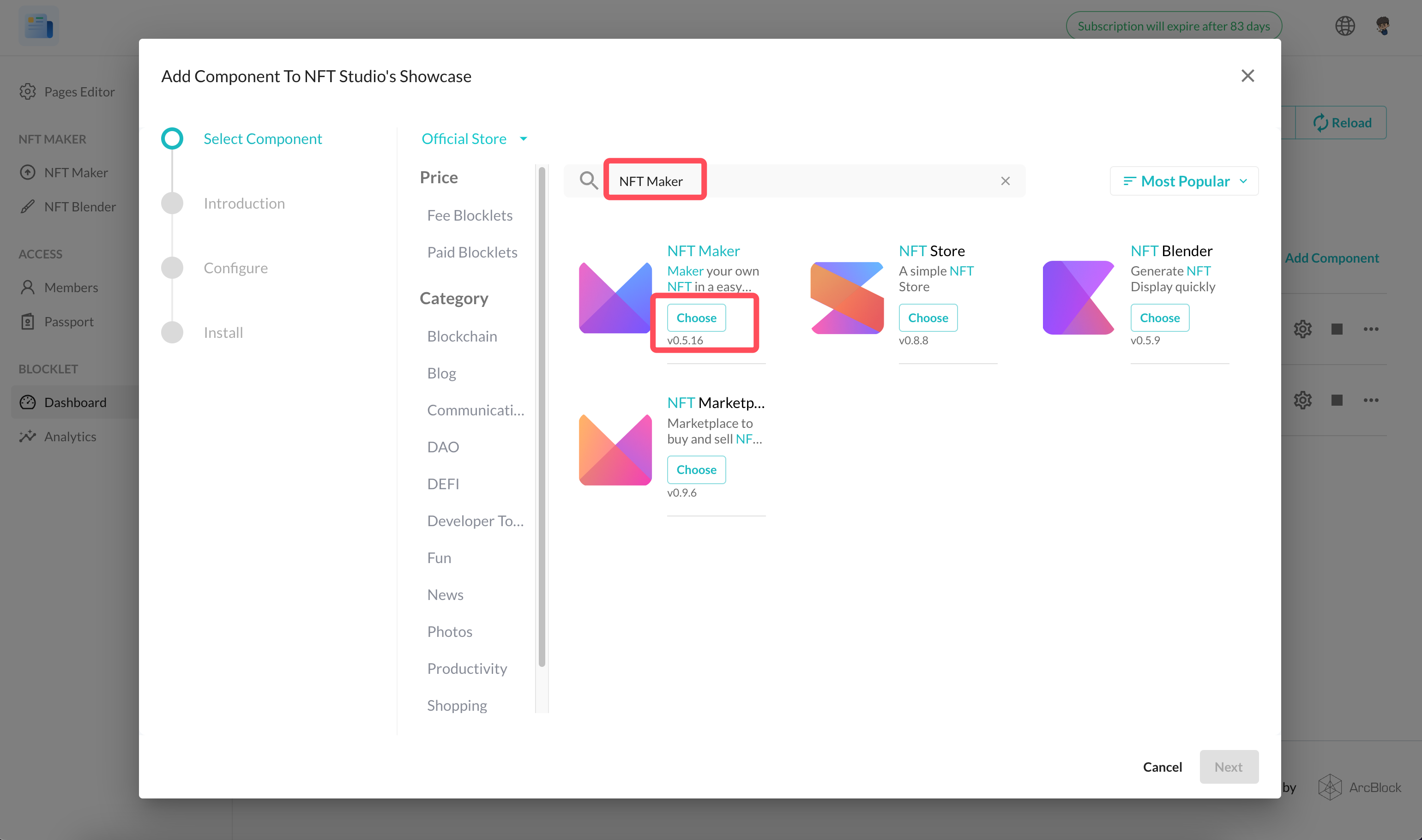Filter by Paid Blocklets

(x=471, y=252)
